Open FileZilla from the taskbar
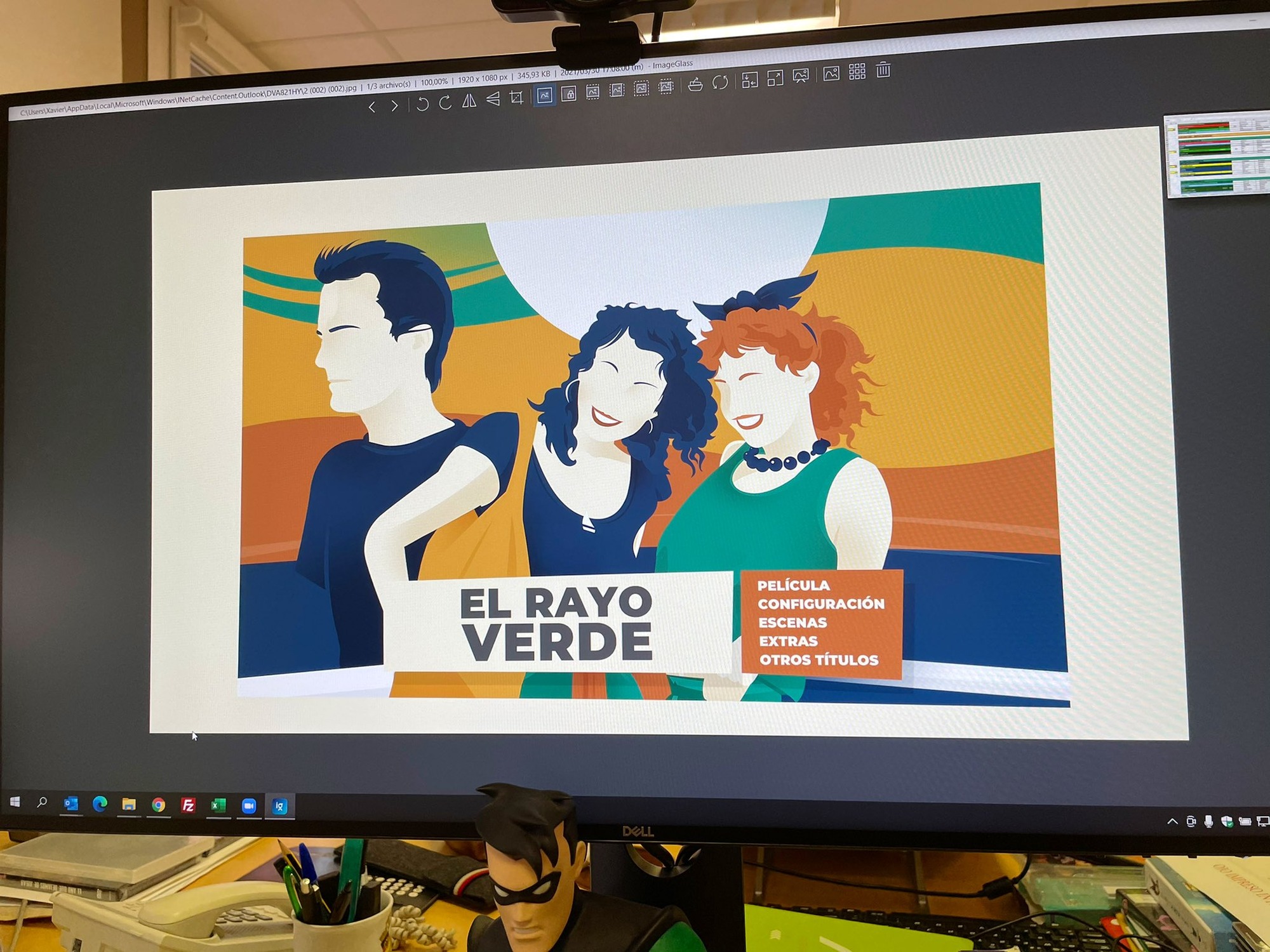Image resolution: width=1270 pixels, height=952 pixels. point(188,805)
